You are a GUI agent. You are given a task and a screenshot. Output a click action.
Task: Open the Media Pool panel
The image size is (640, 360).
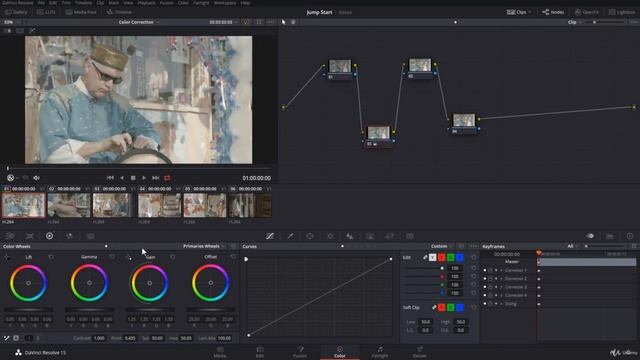coord(81,12)
